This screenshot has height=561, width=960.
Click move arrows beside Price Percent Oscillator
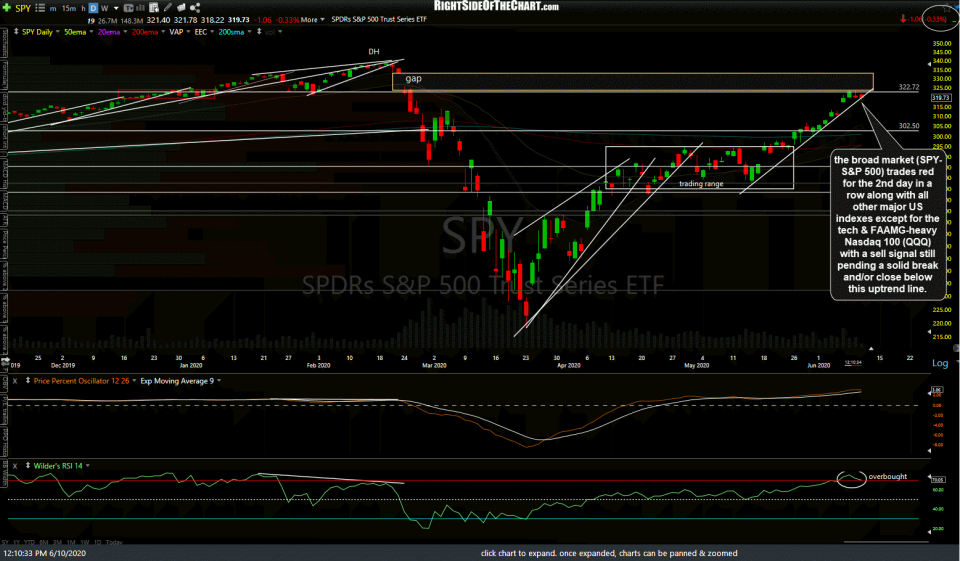[28, 381]
